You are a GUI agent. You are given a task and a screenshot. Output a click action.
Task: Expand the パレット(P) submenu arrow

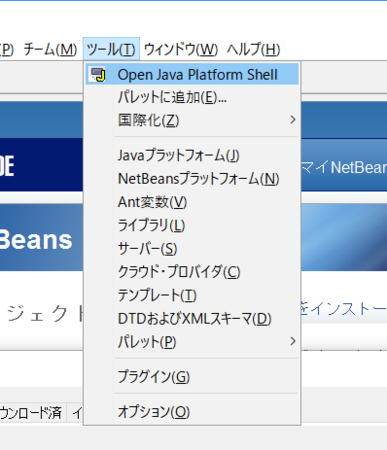click(x=293, y=341)
